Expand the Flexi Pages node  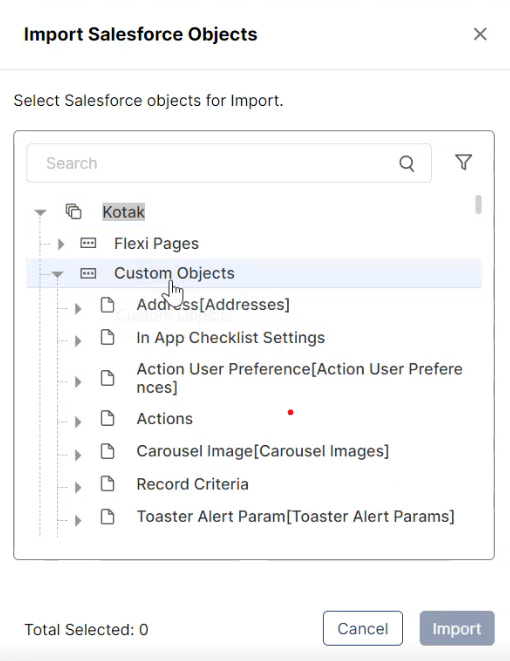(x=61, y=244)
